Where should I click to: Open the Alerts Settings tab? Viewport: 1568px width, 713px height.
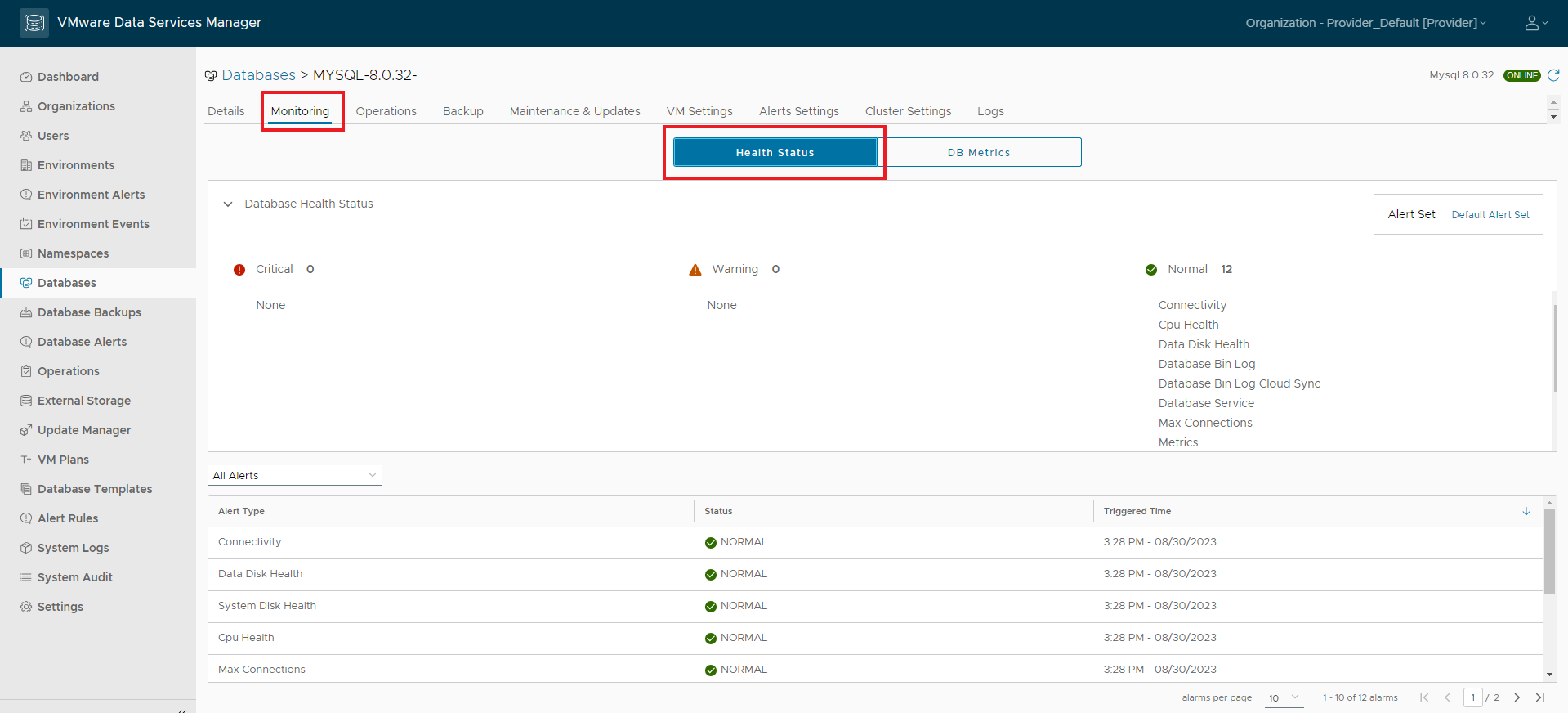click(799, 111)
